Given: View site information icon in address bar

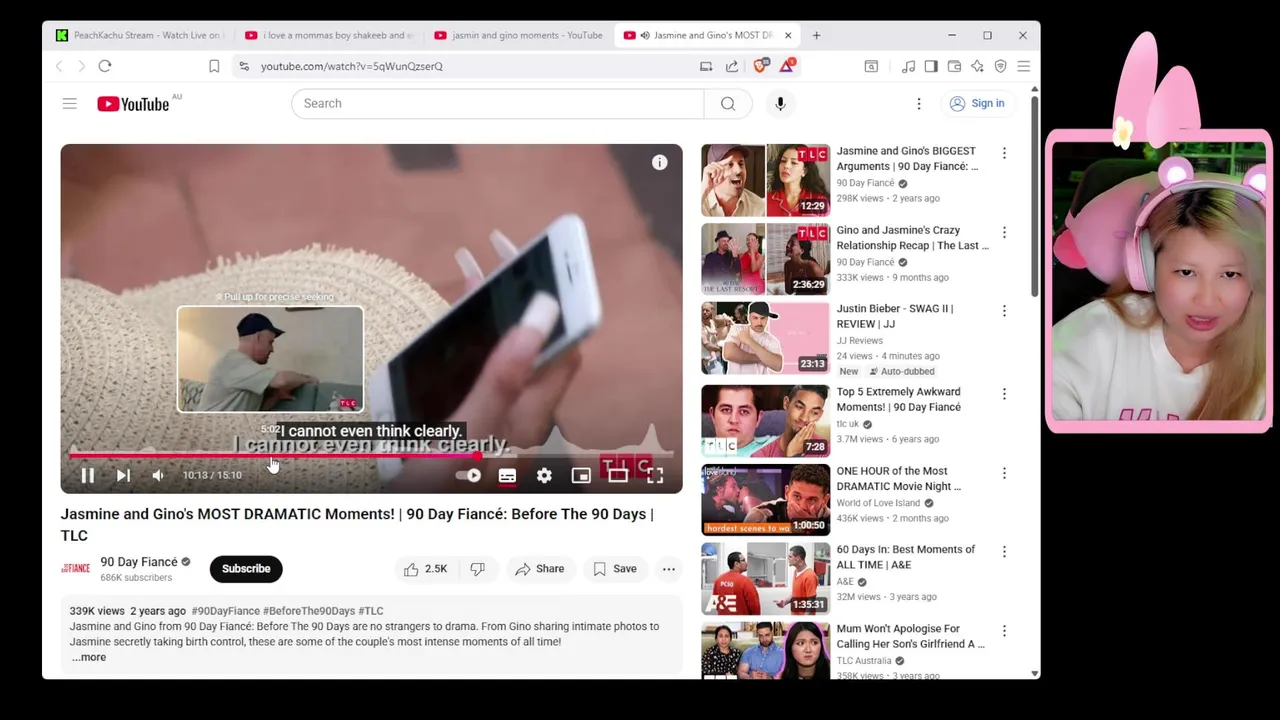Looking at the screenshot, I should point(244,66).
